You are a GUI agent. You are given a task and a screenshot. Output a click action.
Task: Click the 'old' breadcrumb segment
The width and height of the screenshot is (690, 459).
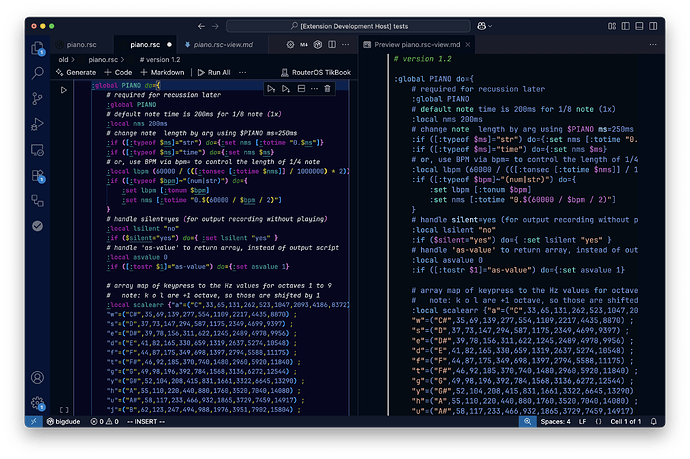coord(63,60)
